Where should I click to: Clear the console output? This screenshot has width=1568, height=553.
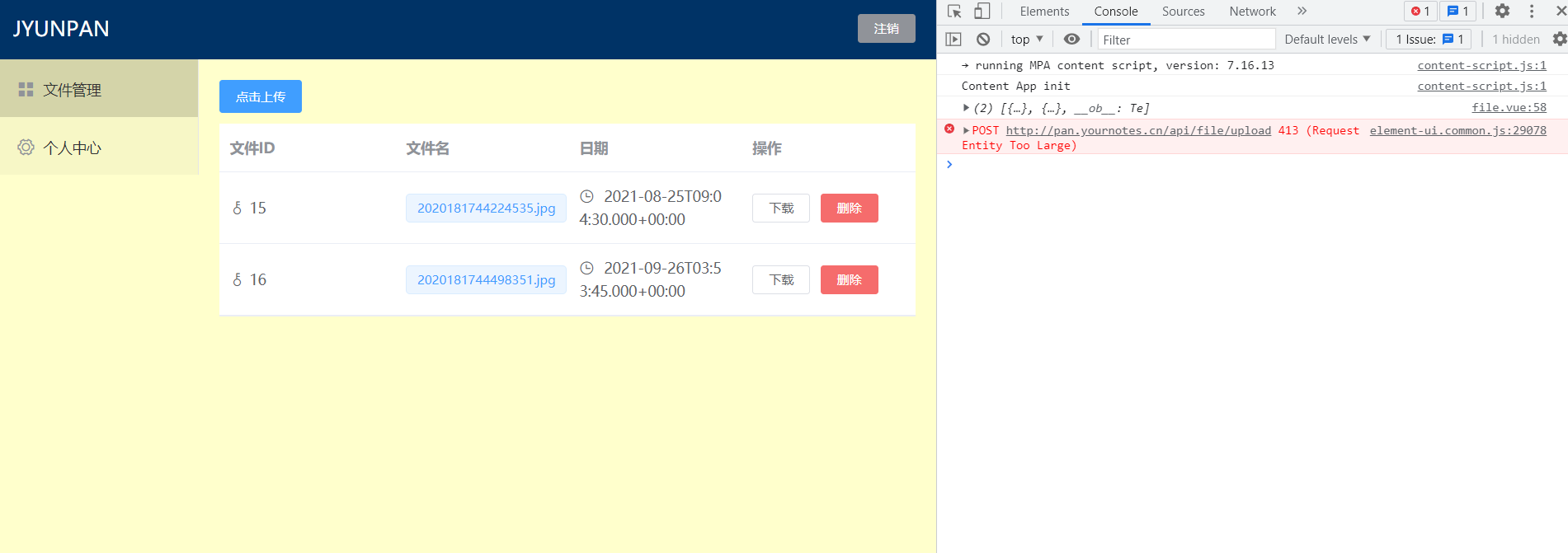click(x=983, y=40)
